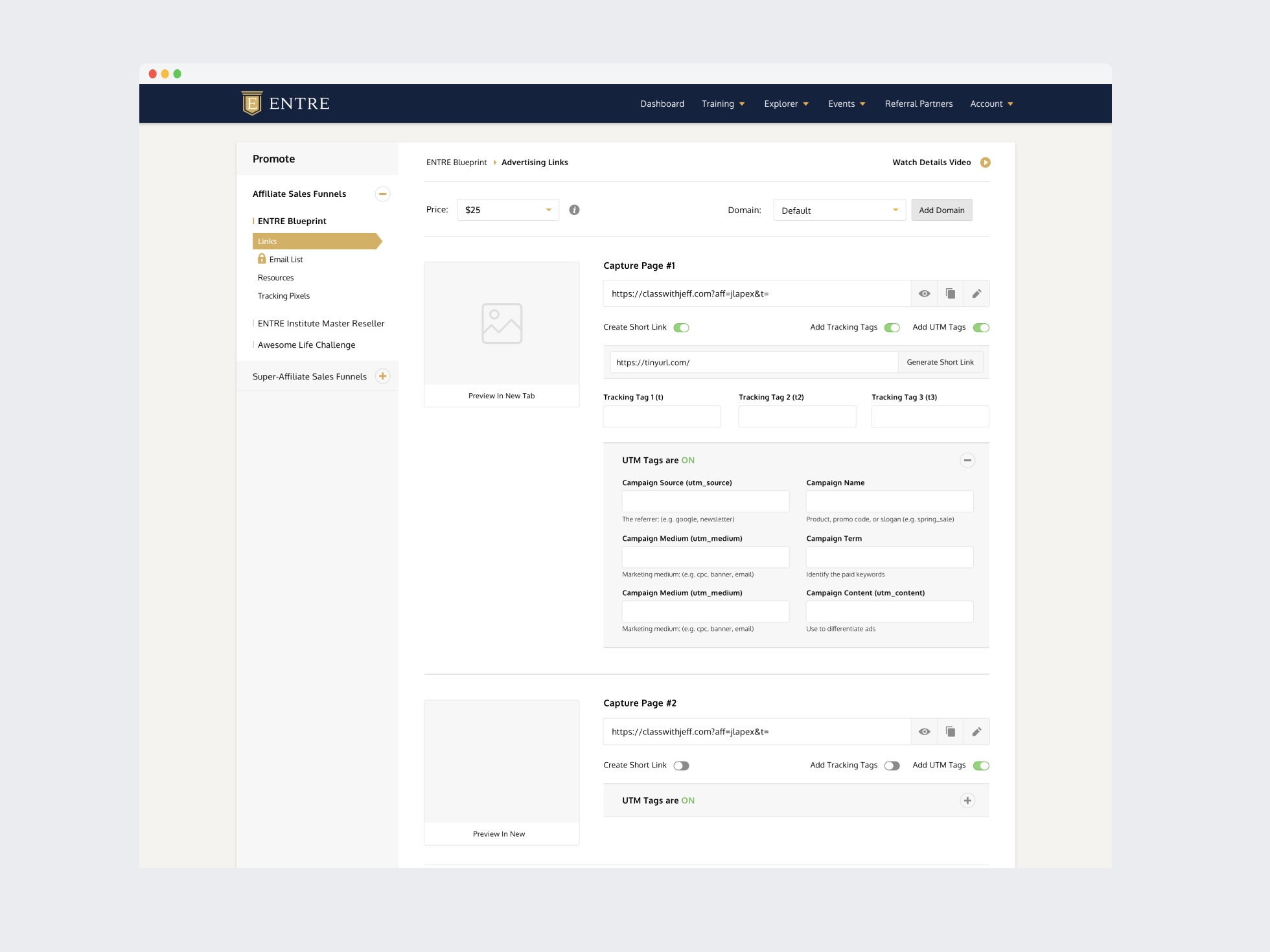This screenshot has height=952, width=1270.
Task: Click the Tracking Tag 2 (t2) field
Action: [x=797, y=416]
